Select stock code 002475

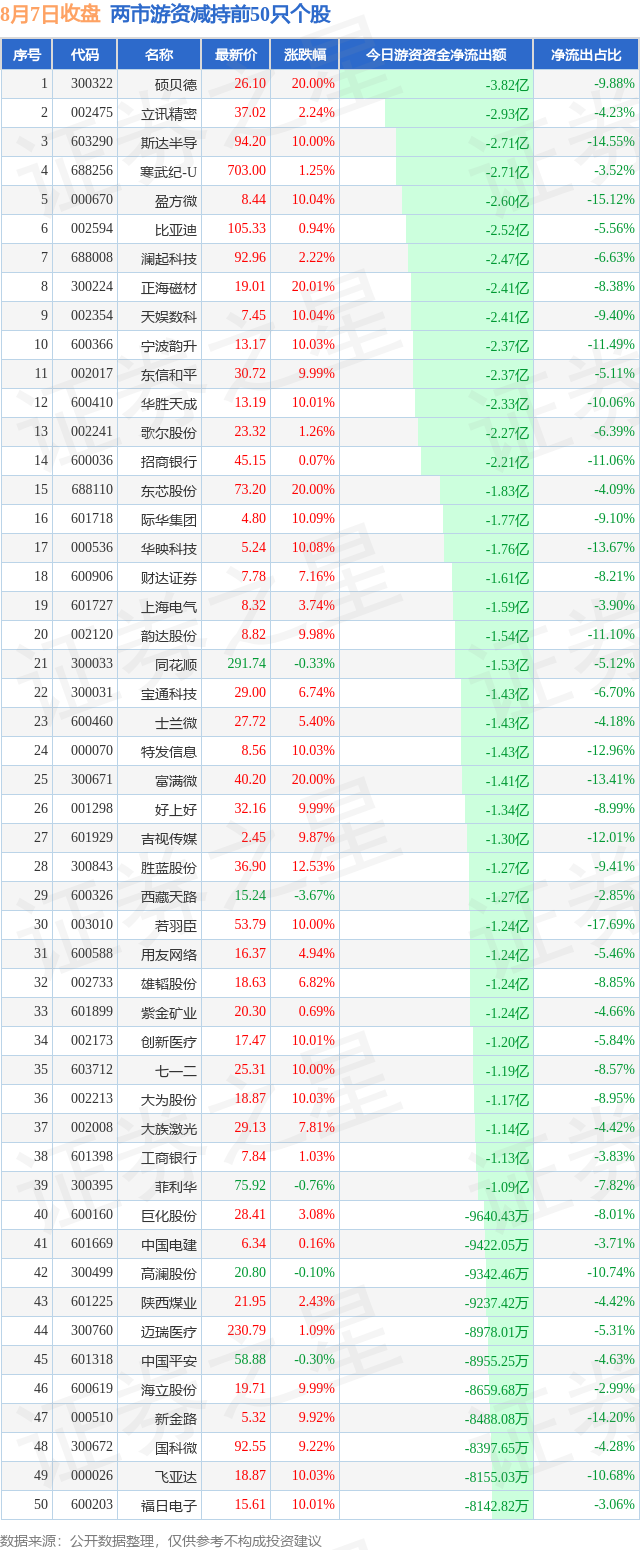pyautogui.click(x=91, y=113)
